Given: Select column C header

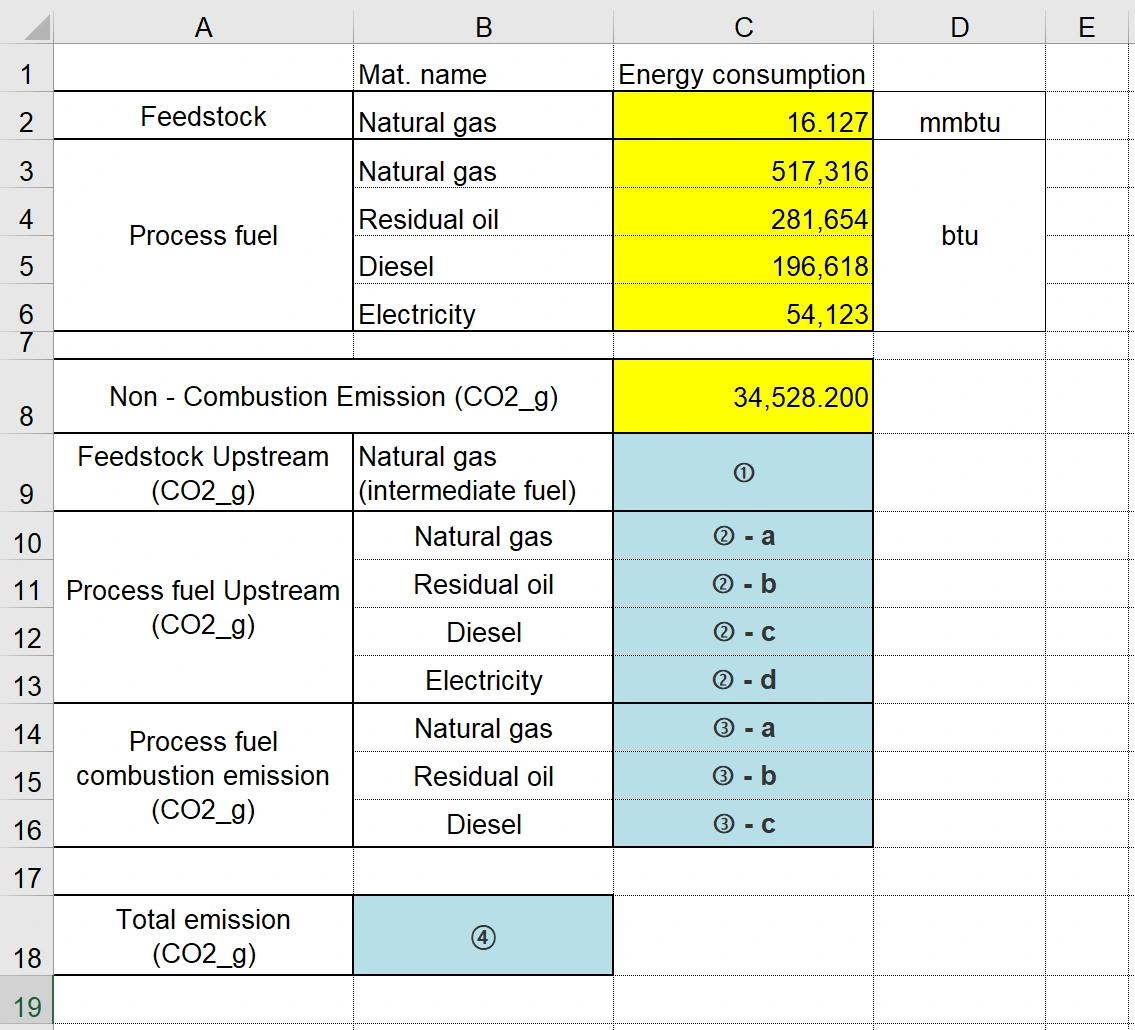Looking at the screenshot, I should (x=743, y=27).
